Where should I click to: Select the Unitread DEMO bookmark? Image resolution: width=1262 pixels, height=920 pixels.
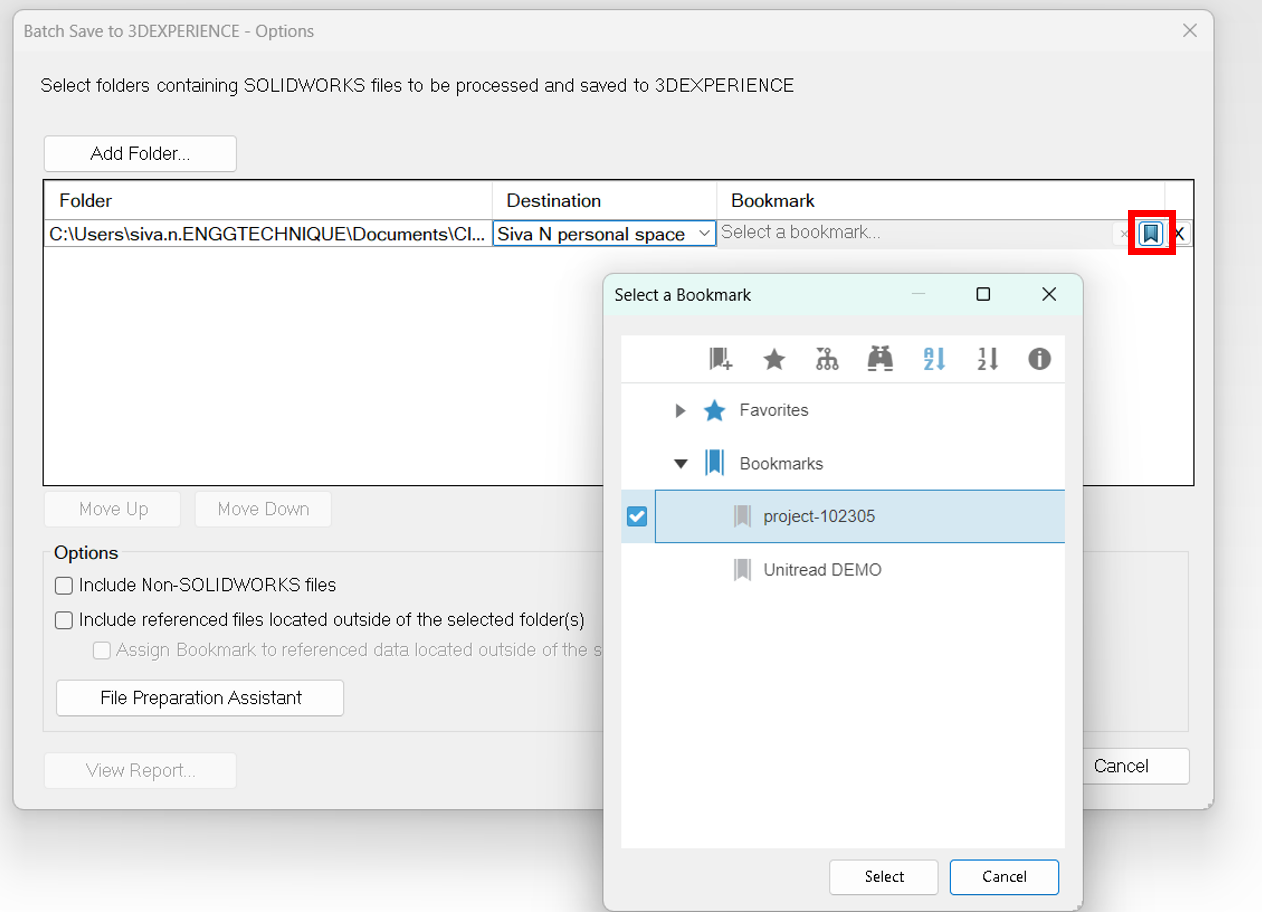[x=822, y=570]
